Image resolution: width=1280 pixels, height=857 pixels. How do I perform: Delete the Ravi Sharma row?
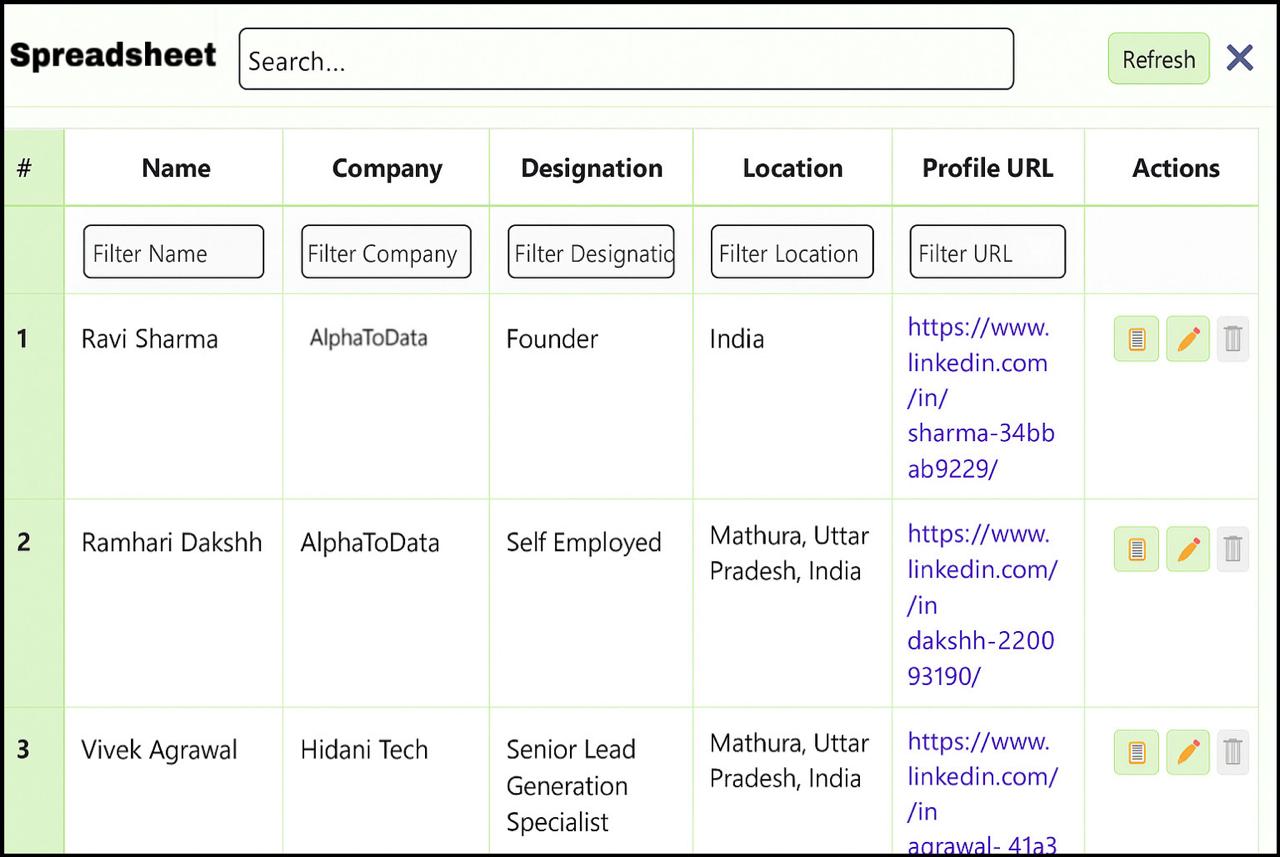1233,339
